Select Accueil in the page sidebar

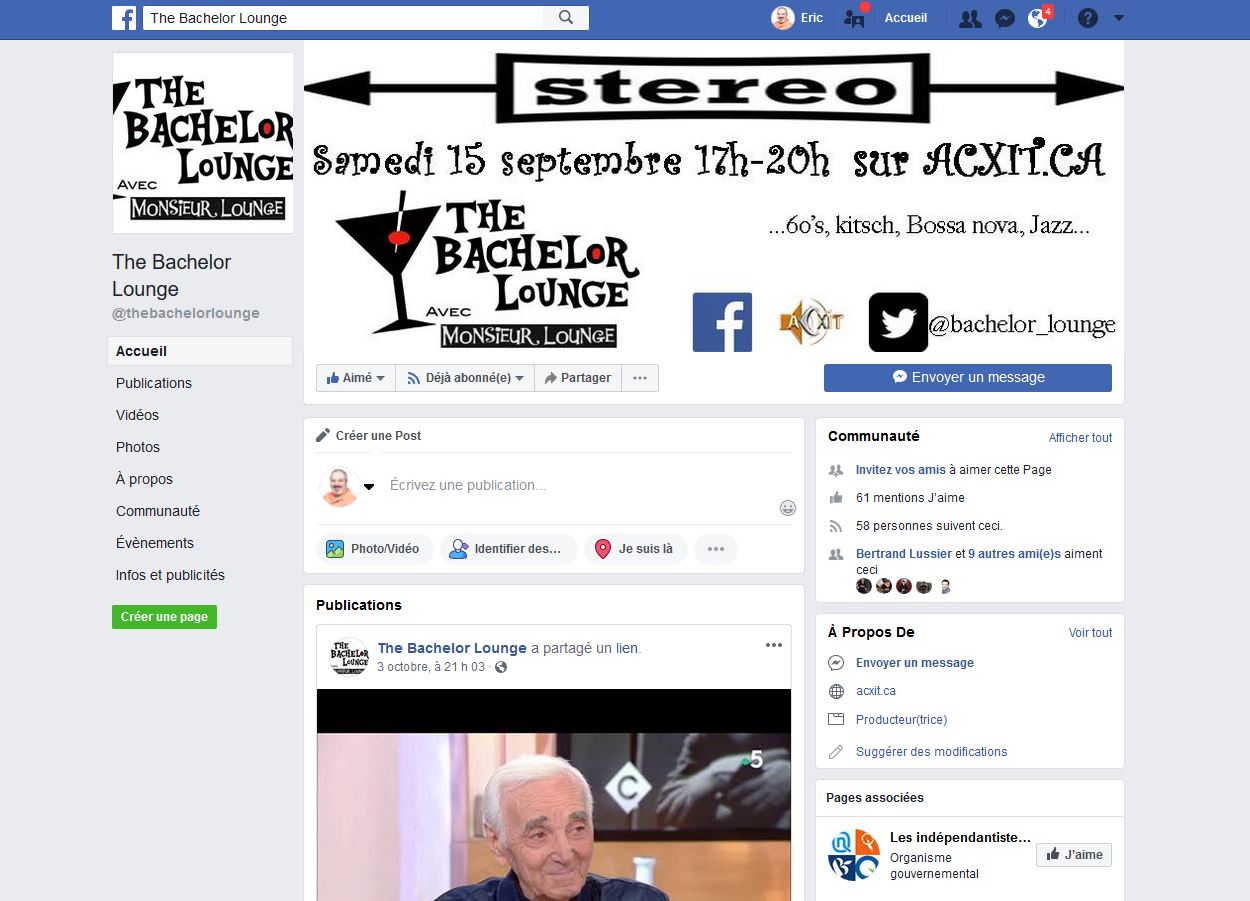[x=200, y=351]
